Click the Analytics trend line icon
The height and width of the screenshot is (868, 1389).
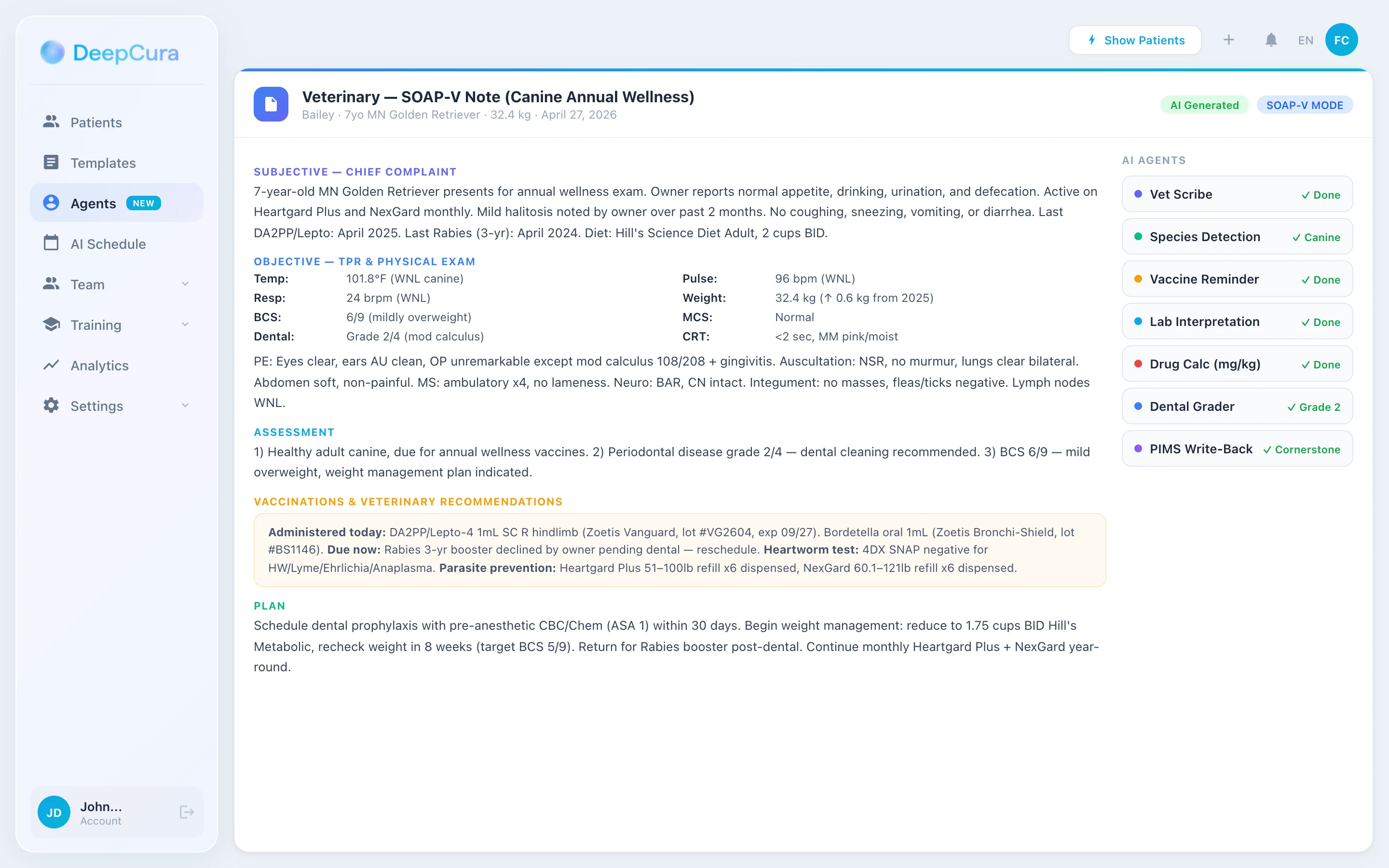(x=51, y=365)
